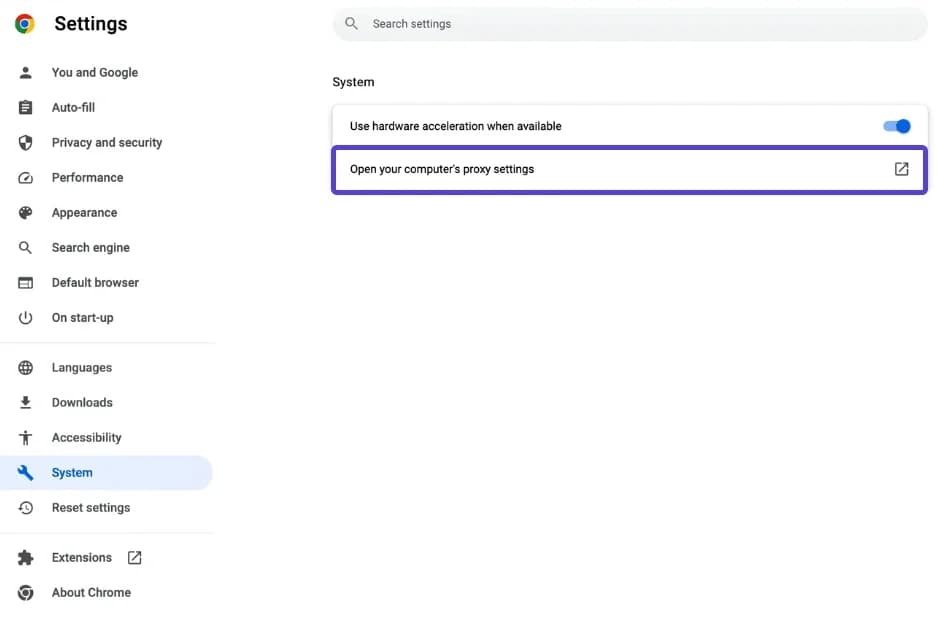Click the Languages sidebar entry
Image resolution: width=940 pixels, height=630 pixels.
tap(80, 367)
